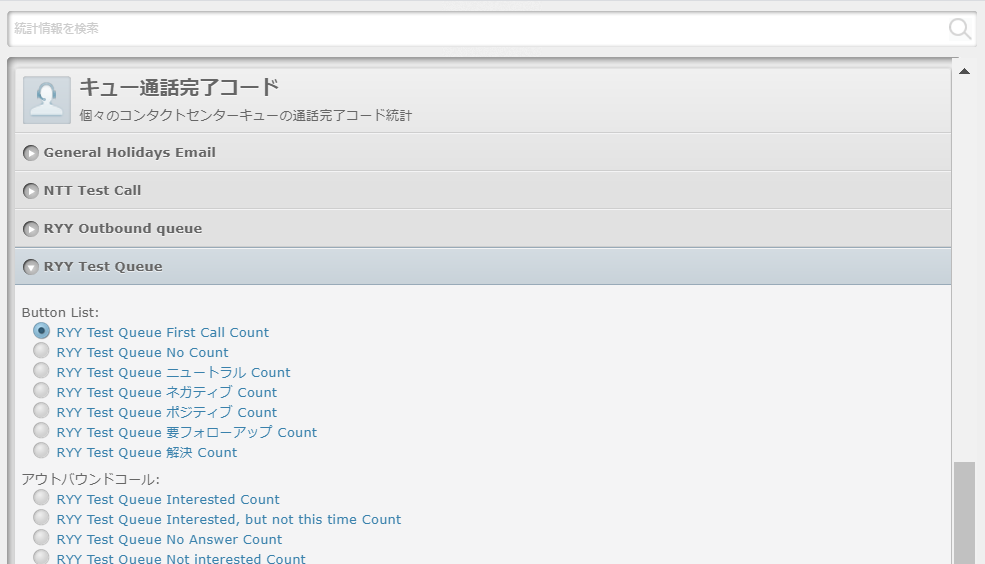Select Interested, but not this time Count radio

tap(41, 518)
